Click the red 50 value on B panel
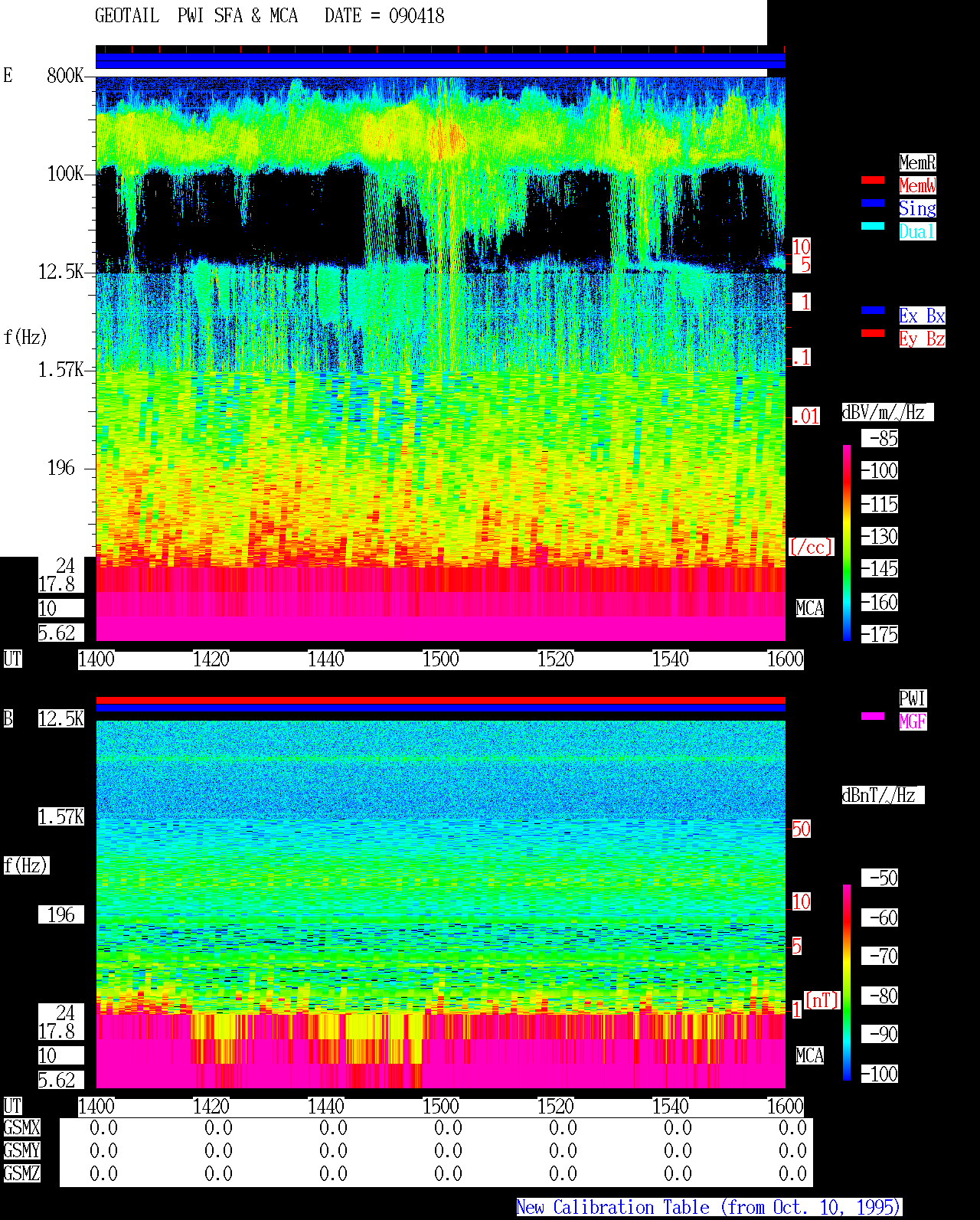The width and height of the screenshot is (980, 1220). 801,829
